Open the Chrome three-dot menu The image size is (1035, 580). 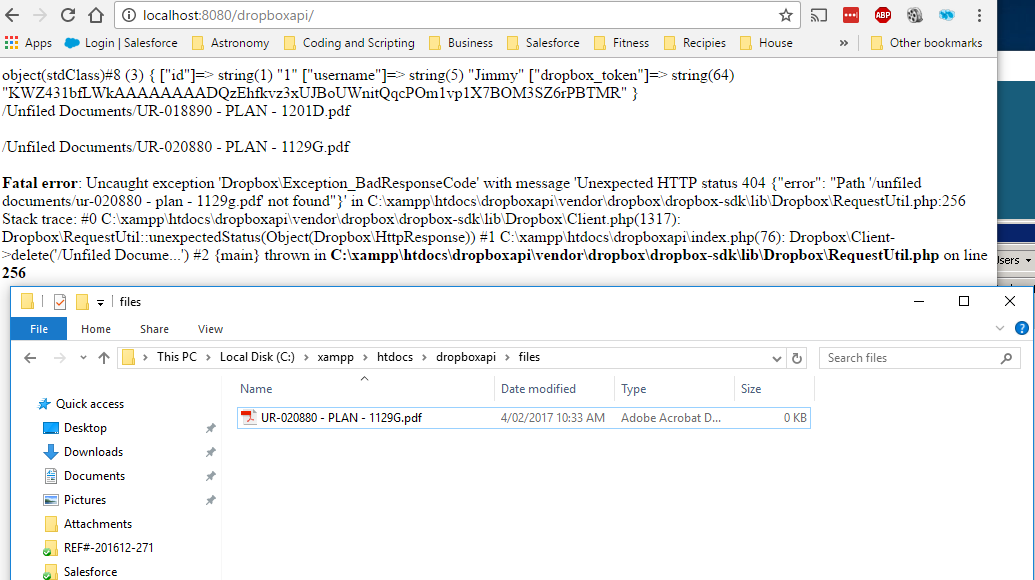pyautogui.click(x=979, y=15)
